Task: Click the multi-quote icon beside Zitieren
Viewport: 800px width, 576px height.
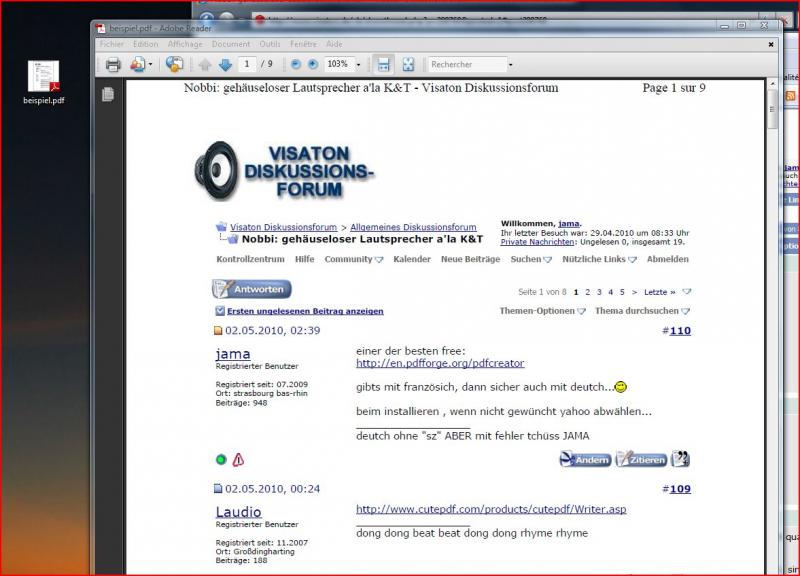Action: (681, 459)
